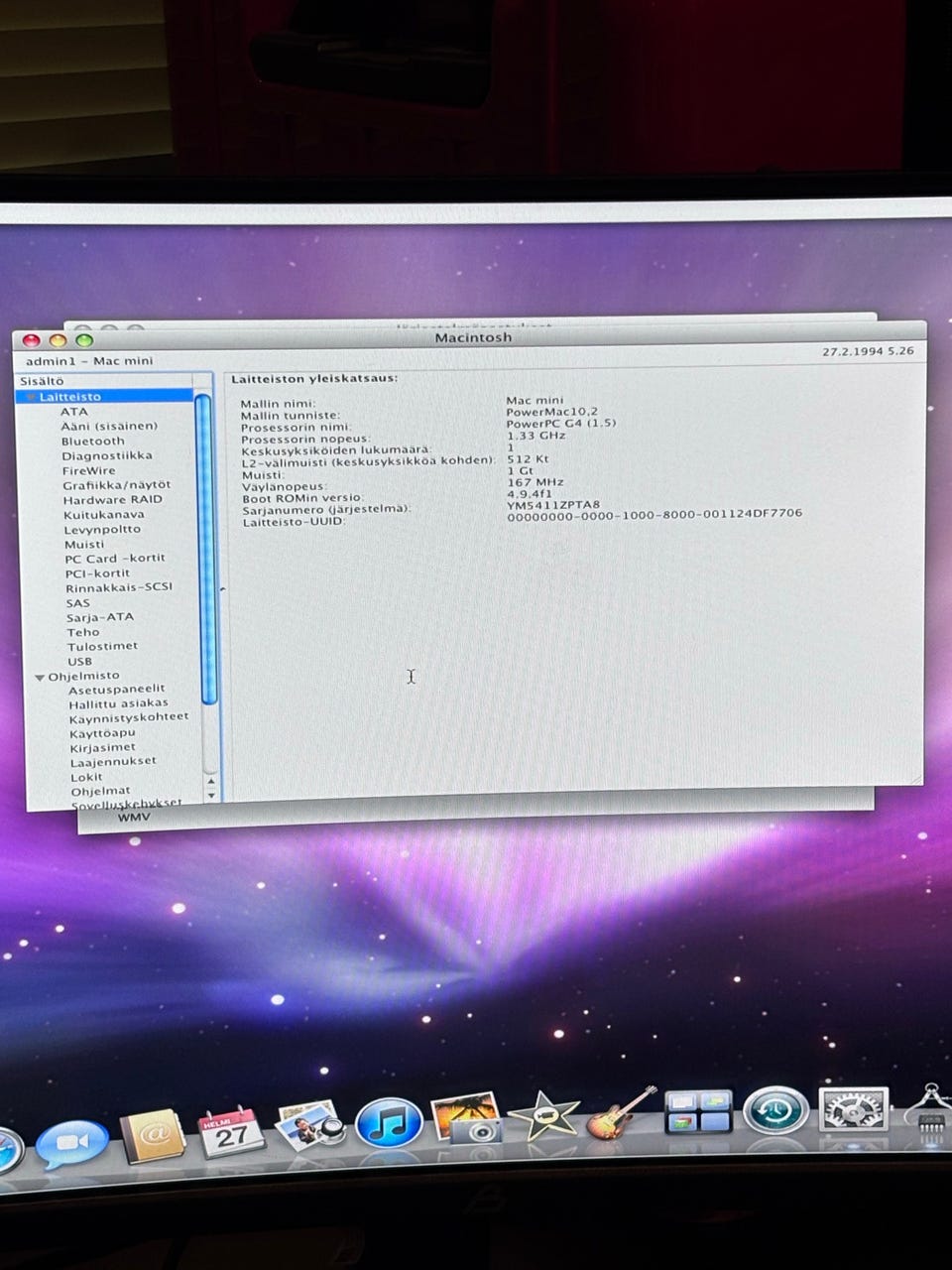952x1270 pixels.
Task: Click the Laitteisto-UUID value
Action: [x=654, y=514]
